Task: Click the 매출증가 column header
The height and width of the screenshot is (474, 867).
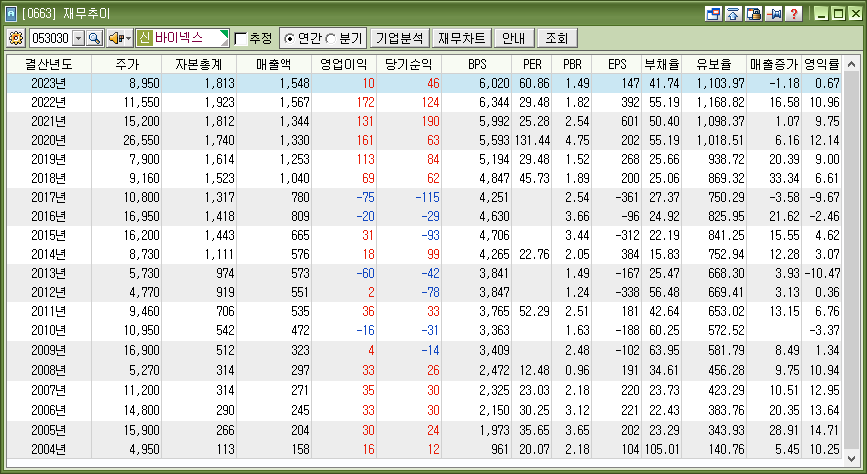Action: [x=774, y=64]
